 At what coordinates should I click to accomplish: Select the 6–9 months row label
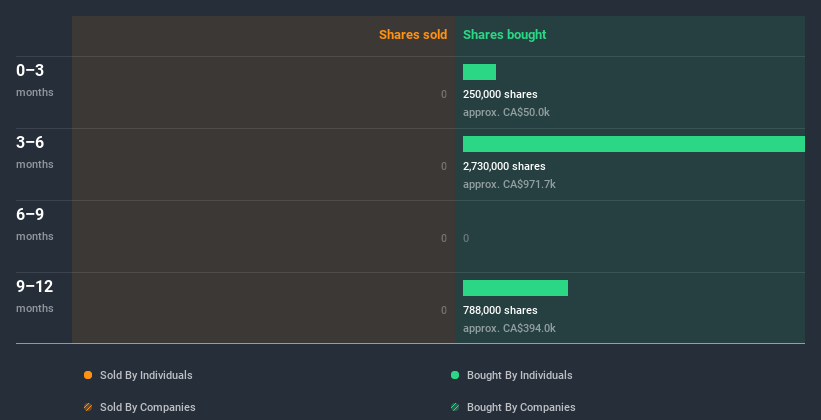35,224
